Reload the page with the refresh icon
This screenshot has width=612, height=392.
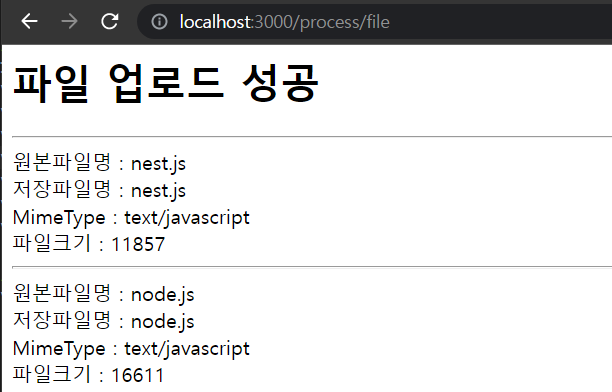point(110,21)
